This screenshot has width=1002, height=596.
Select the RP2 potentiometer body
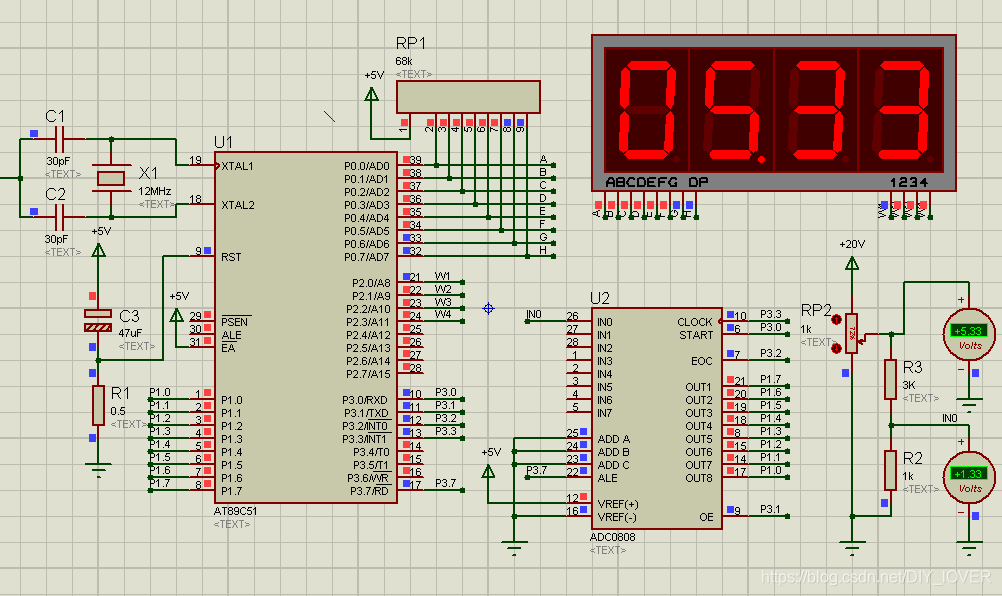[851, 333]
